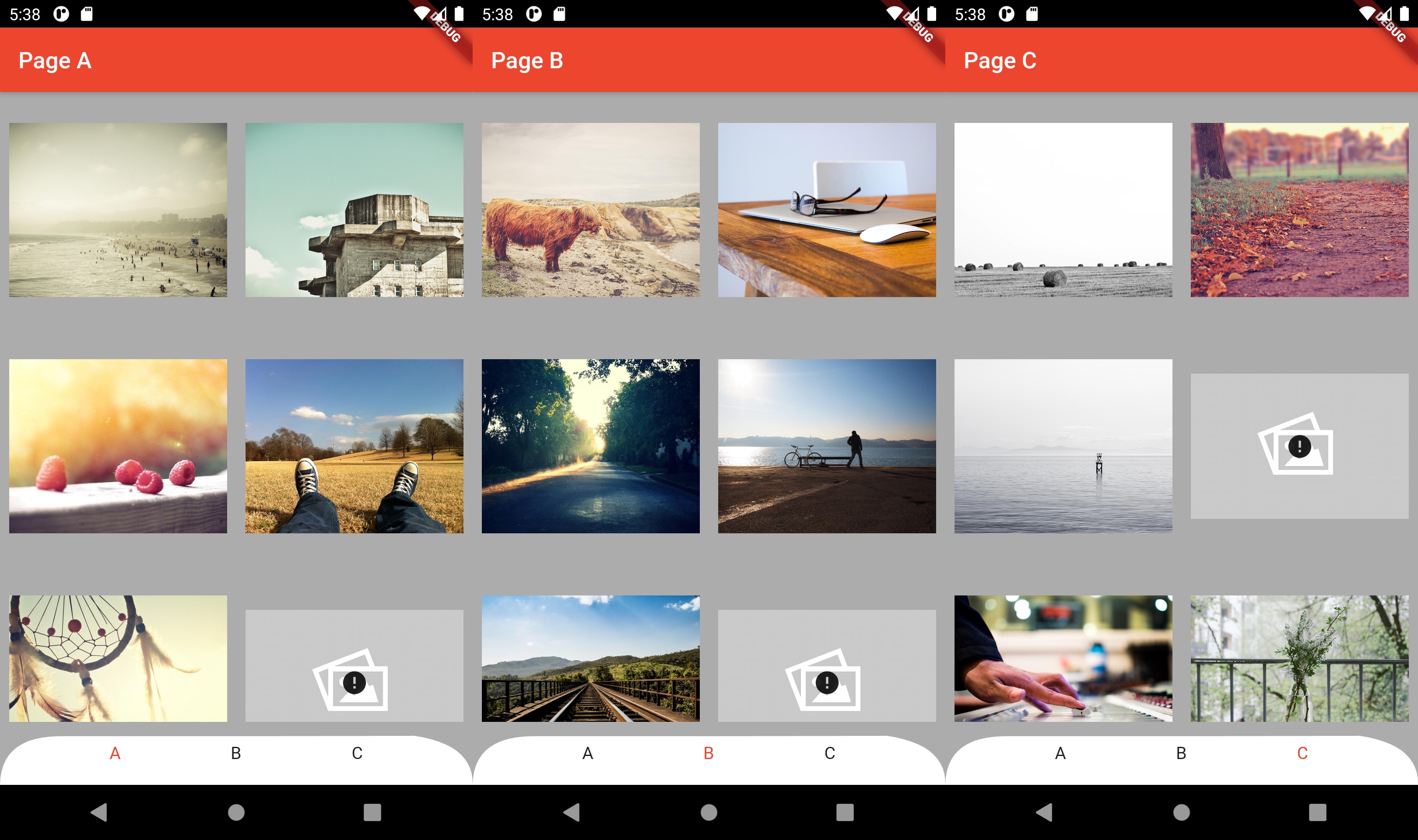Select tab B from Page A's bottom navigation
Screen dimensions: 1418x840
coord(236,753)
